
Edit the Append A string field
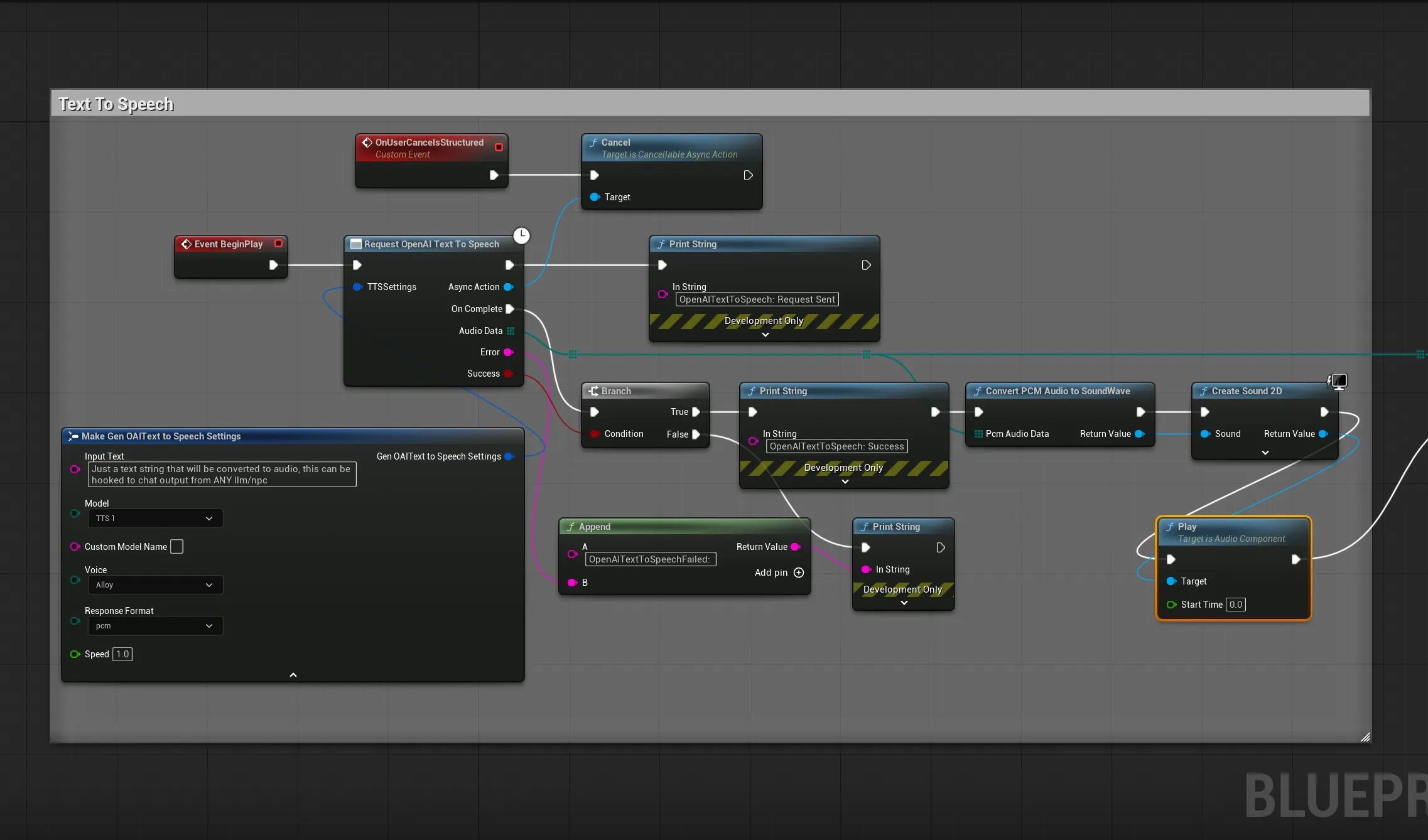tap(651, 559)
